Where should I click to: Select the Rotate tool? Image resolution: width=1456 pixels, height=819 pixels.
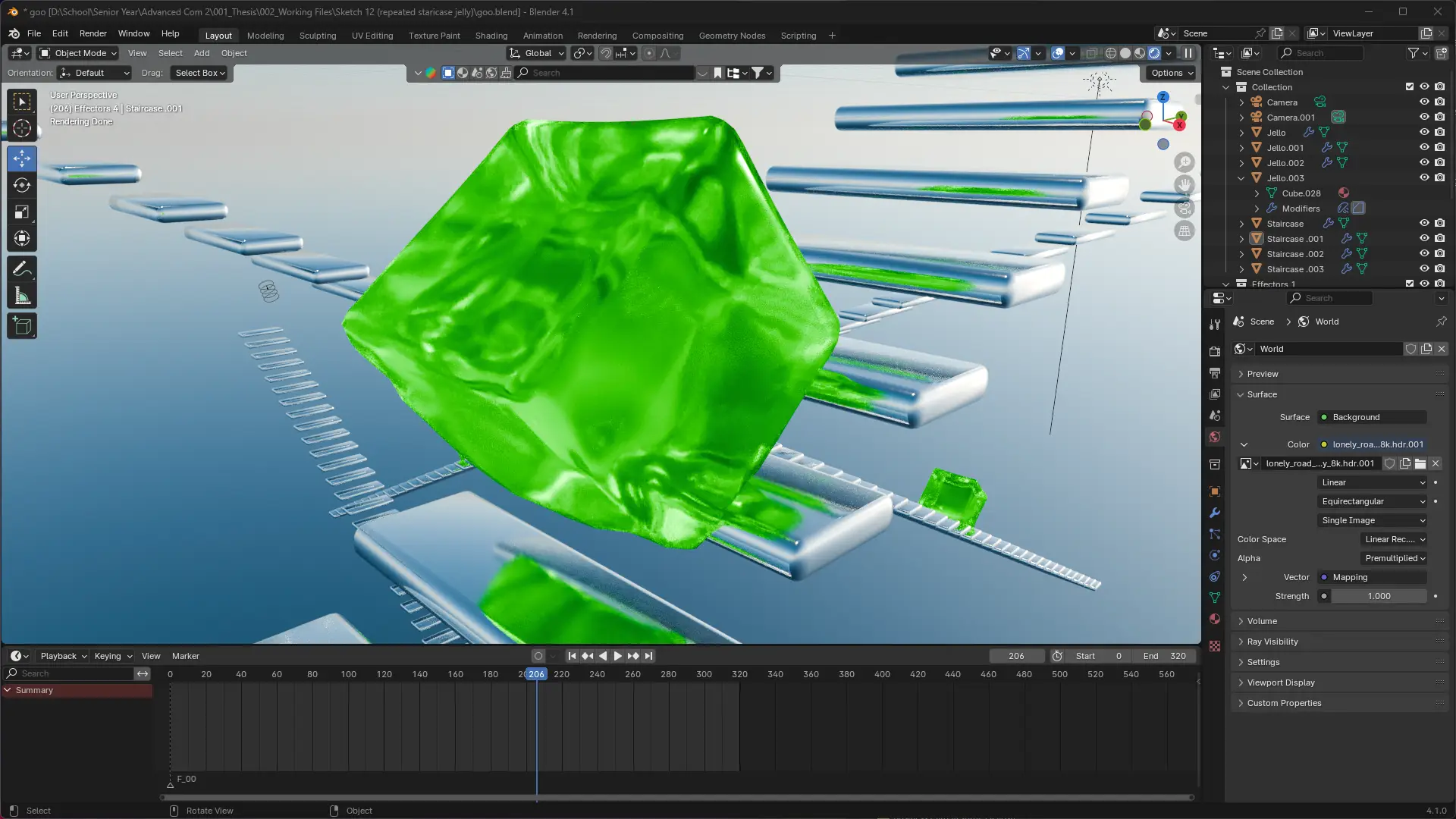coord(22,186)
